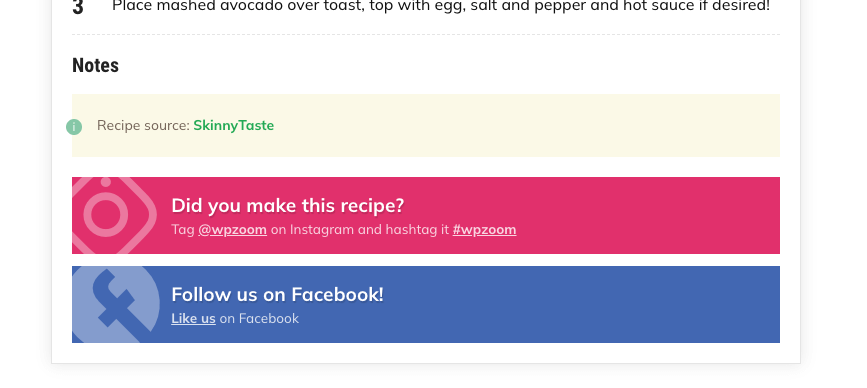Image resolution: width=867 pixels, height=388 pixels.
Task: Click the Like us Facebook link
Action: point(194,318)
